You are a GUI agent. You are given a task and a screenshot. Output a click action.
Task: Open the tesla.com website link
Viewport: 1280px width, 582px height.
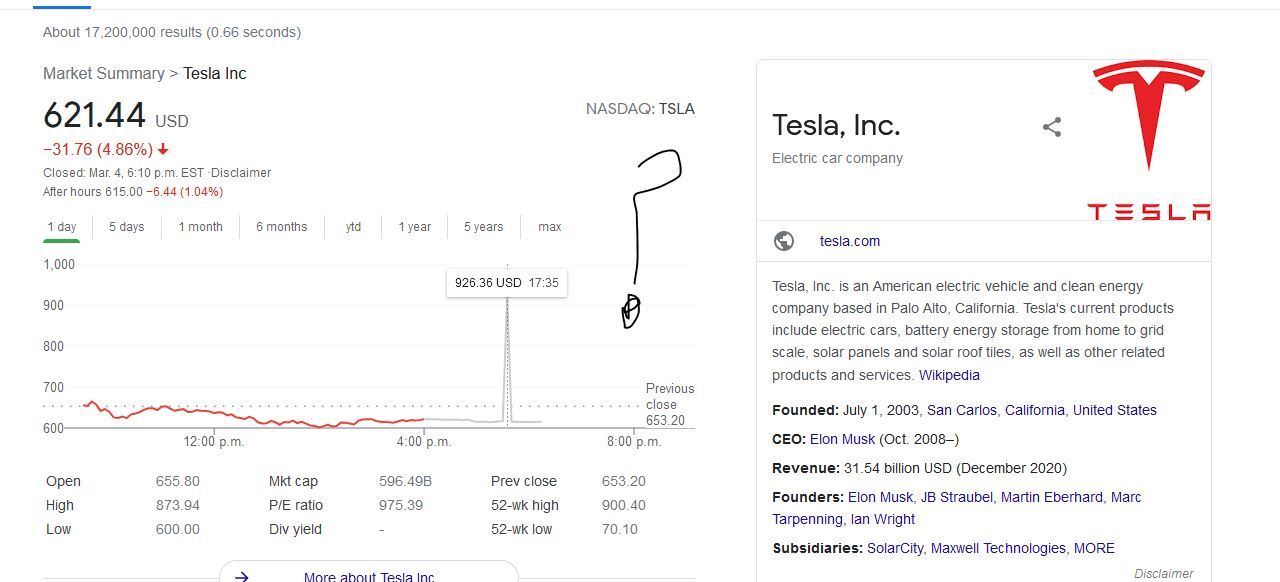(x=850, y=241)
